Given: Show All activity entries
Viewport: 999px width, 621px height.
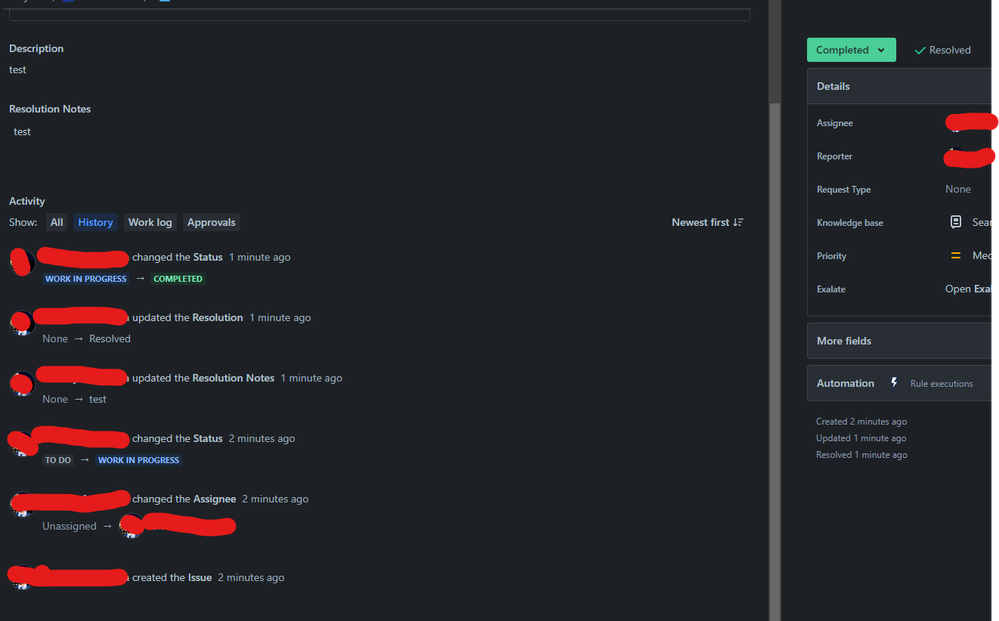Looking at the screenshot, I should [57, 222].
